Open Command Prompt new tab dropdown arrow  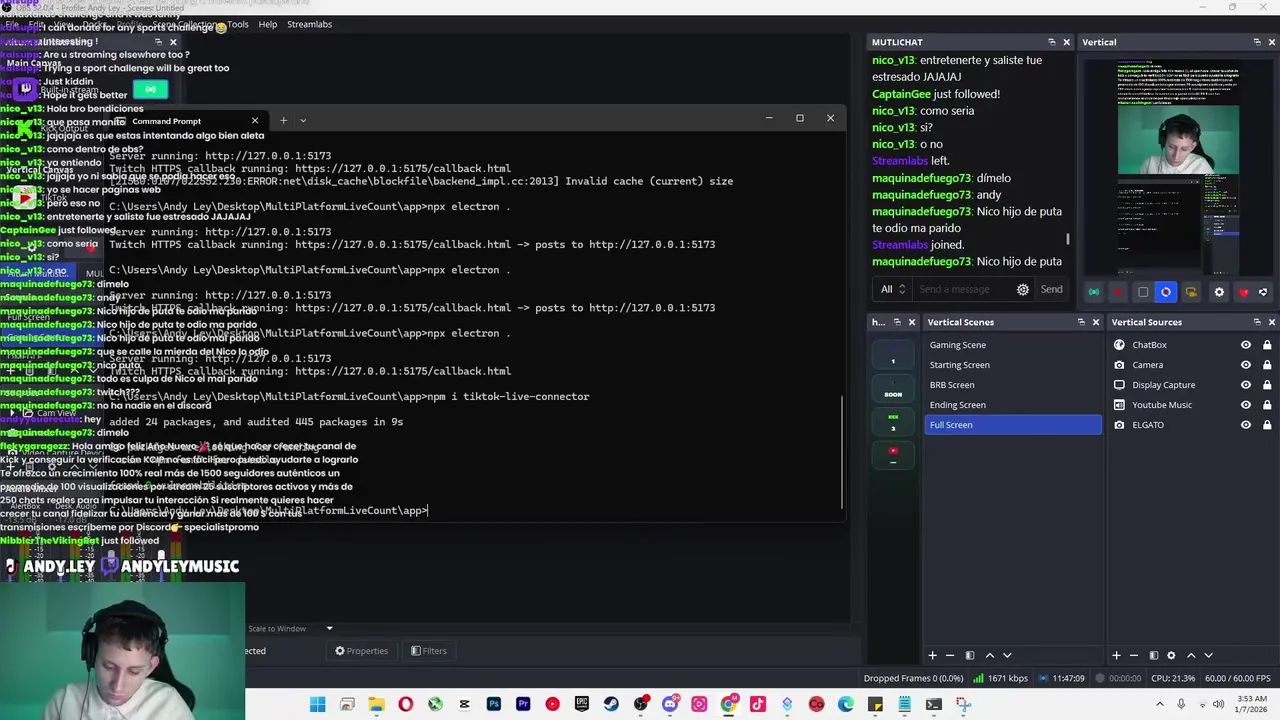[x=303, y=121]
